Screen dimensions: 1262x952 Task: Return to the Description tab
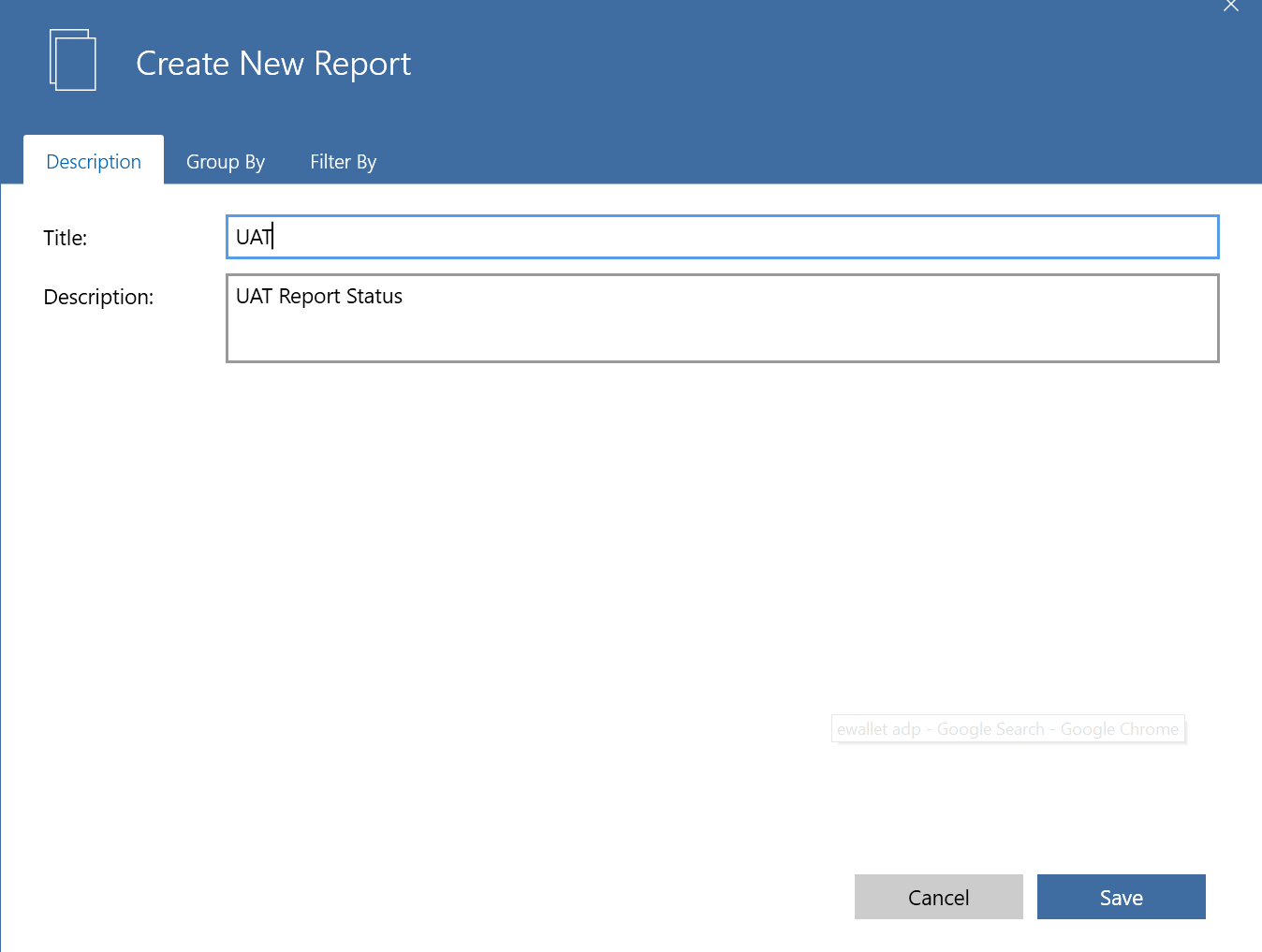pos(93,161)
